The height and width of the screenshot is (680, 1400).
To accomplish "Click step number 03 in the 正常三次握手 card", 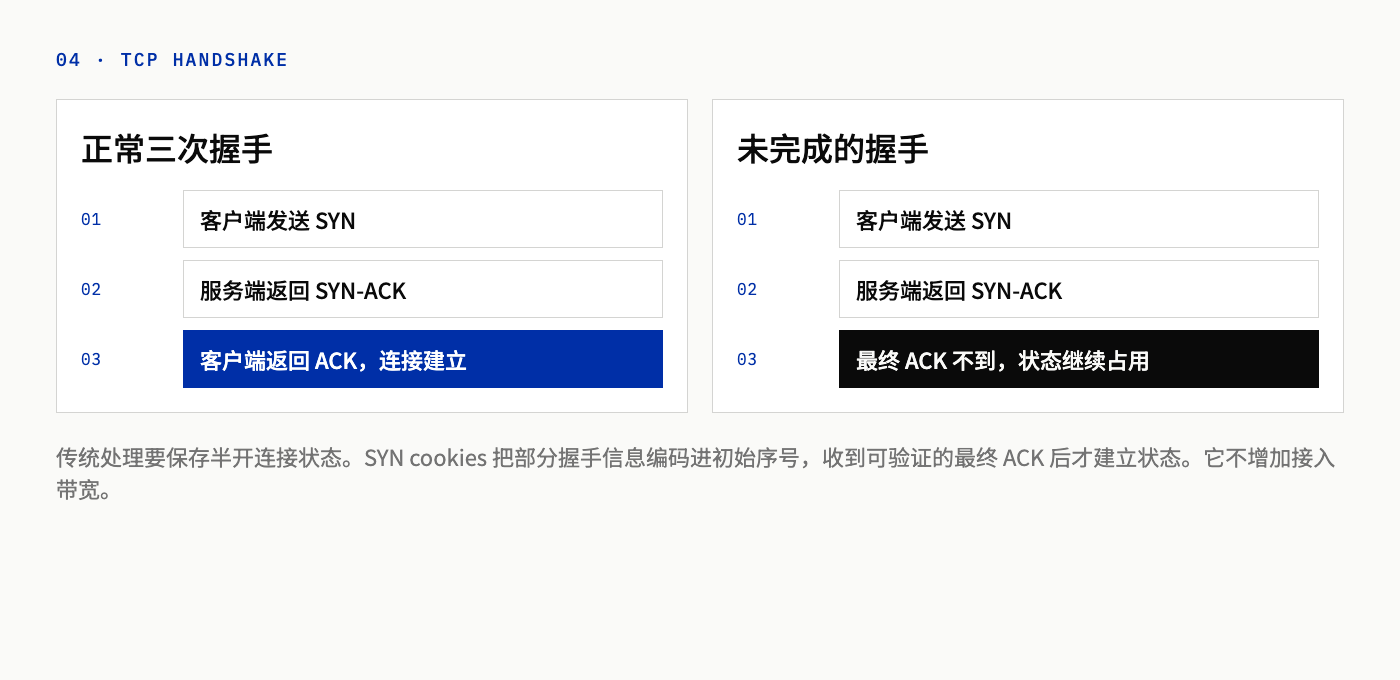I will click(91, 359).
